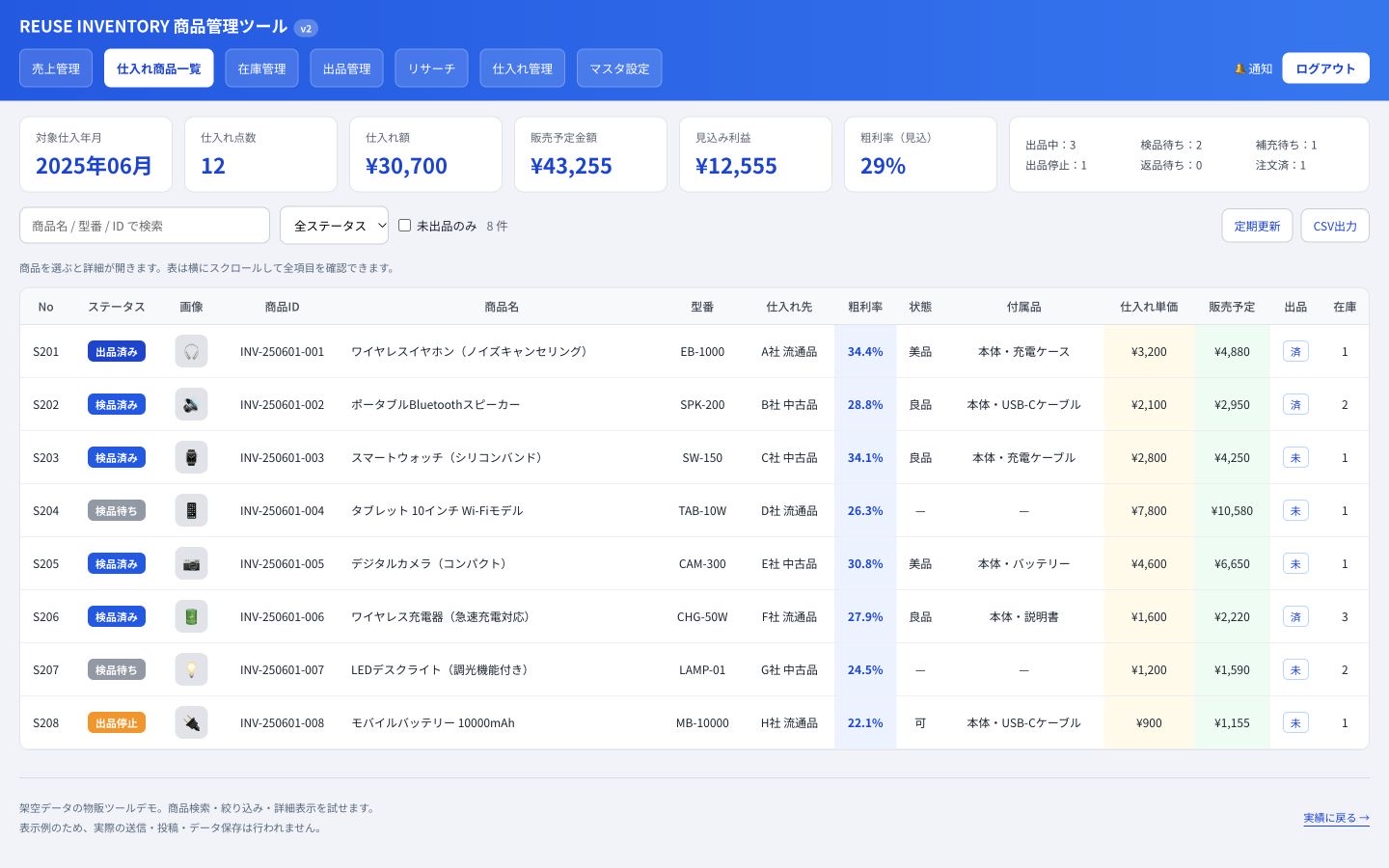Image resolution: width=1389 pixels, height=868 pixels.
Task: Click model number LAMP-01
Action: 702,669
